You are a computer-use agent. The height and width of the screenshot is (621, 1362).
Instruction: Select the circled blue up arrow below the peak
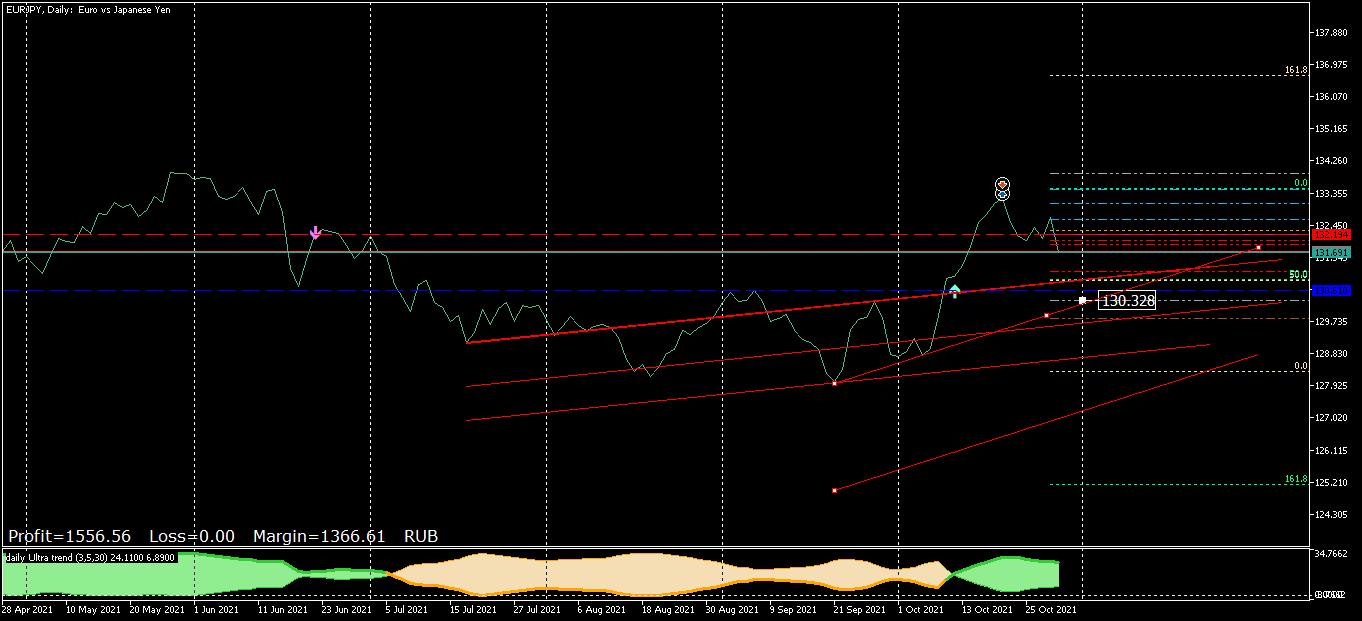(x=1002, y=194)
